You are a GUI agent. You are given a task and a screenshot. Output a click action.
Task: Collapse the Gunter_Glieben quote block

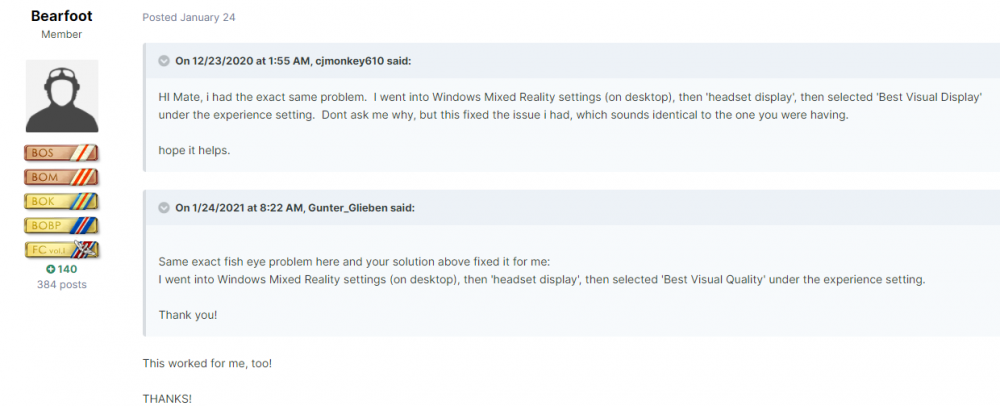click(164, 208)
